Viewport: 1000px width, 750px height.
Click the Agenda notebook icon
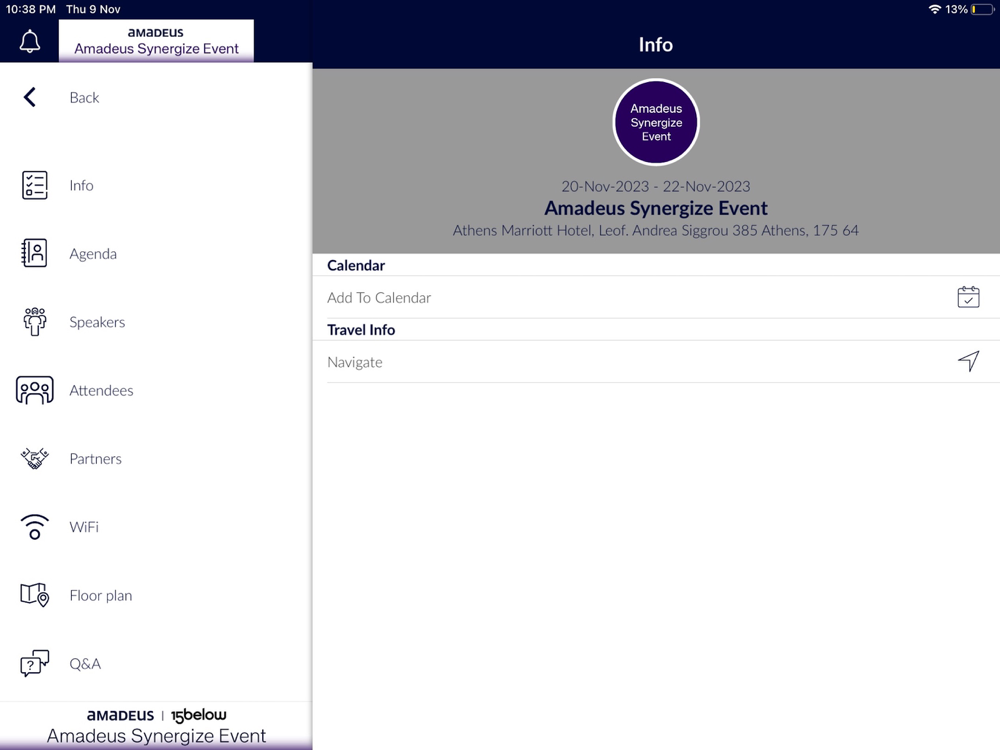(34, 253)
